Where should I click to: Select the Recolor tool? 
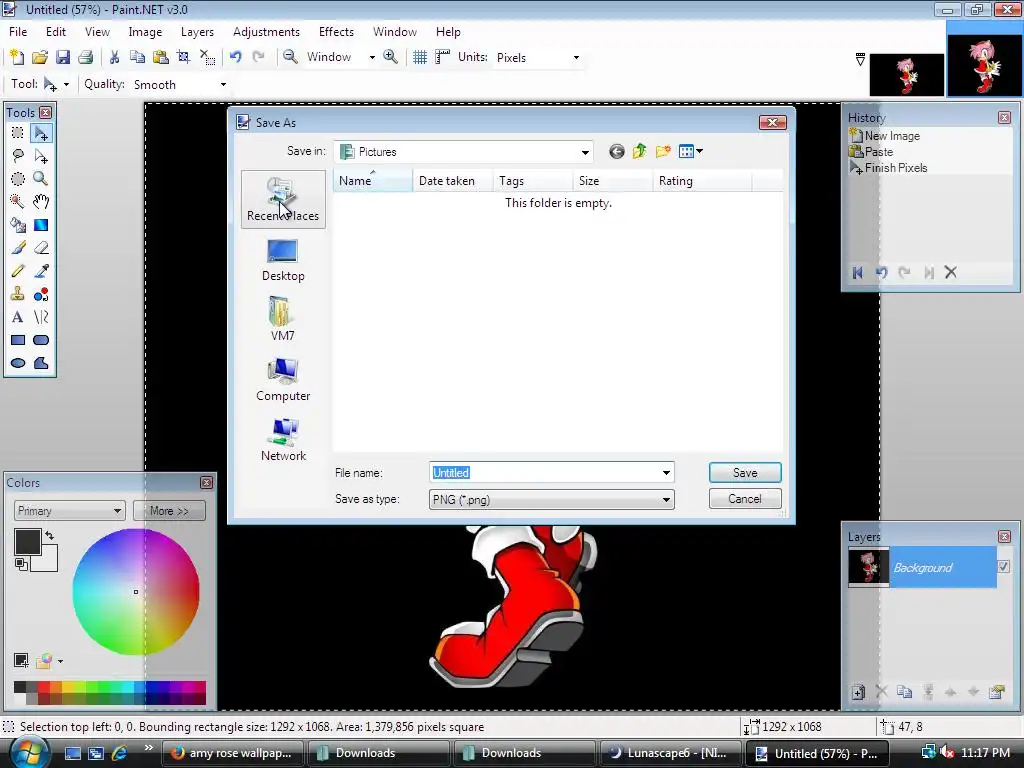tap(41, 295)
